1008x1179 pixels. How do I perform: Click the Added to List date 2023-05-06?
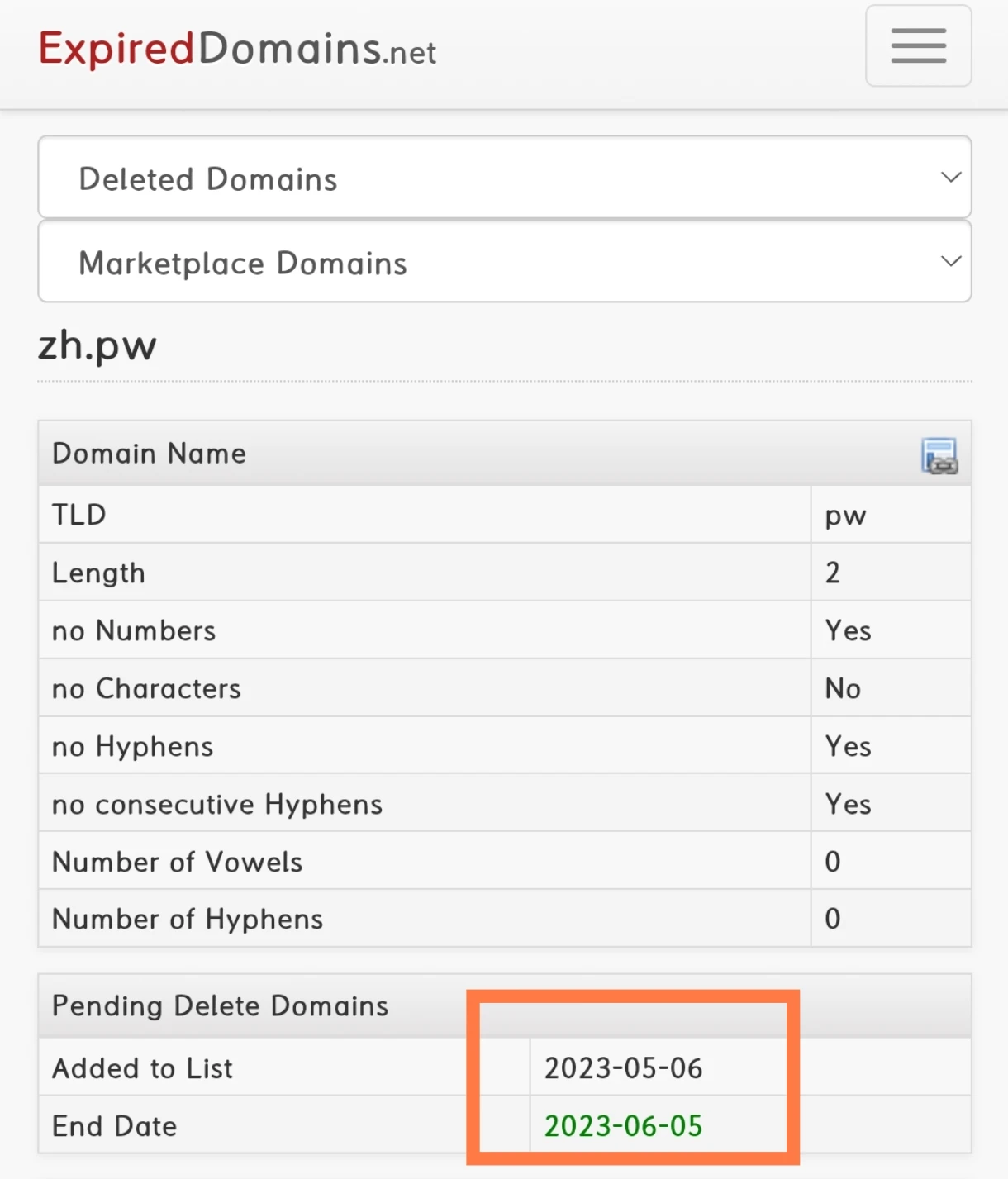click(623, 1068)
